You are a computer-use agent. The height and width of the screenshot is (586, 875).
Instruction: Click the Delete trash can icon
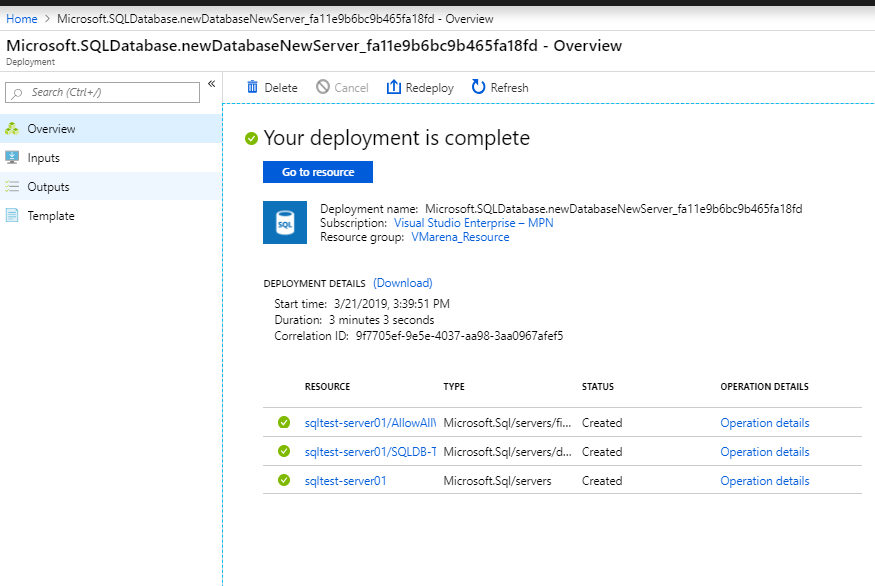(x=252, y=87)
